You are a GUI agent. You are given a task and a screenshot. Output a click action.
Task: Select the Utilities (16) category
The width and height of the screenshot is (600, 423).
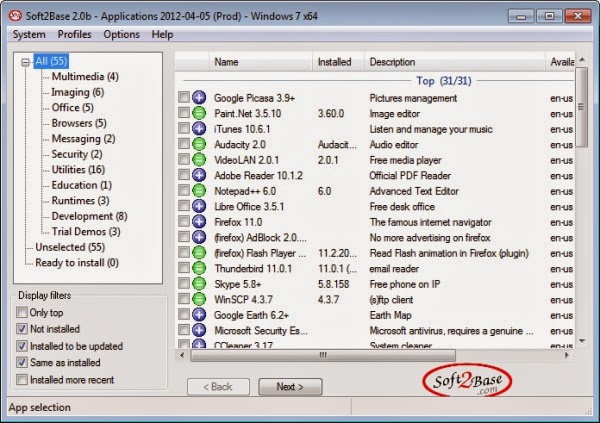[x=78, y=170]
